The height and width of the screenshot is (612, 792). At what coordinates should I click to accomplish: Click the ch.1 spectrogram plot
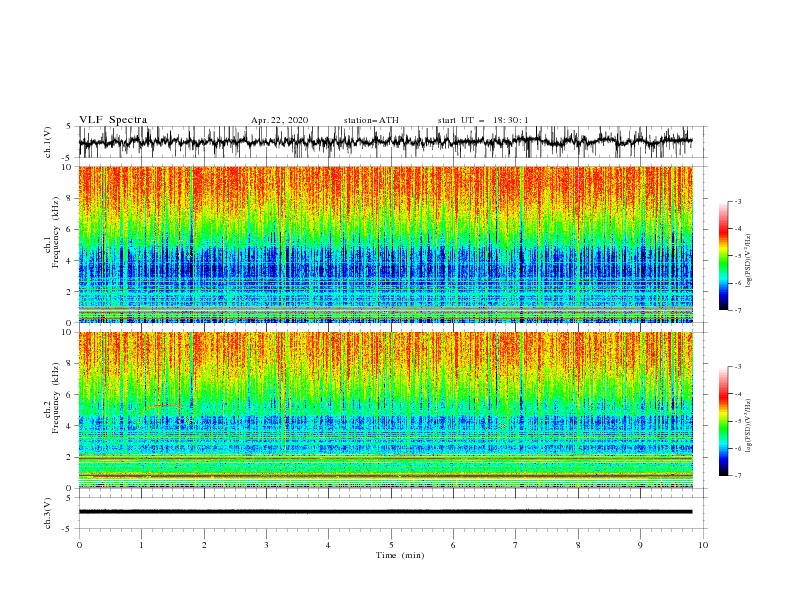point(386,244)
